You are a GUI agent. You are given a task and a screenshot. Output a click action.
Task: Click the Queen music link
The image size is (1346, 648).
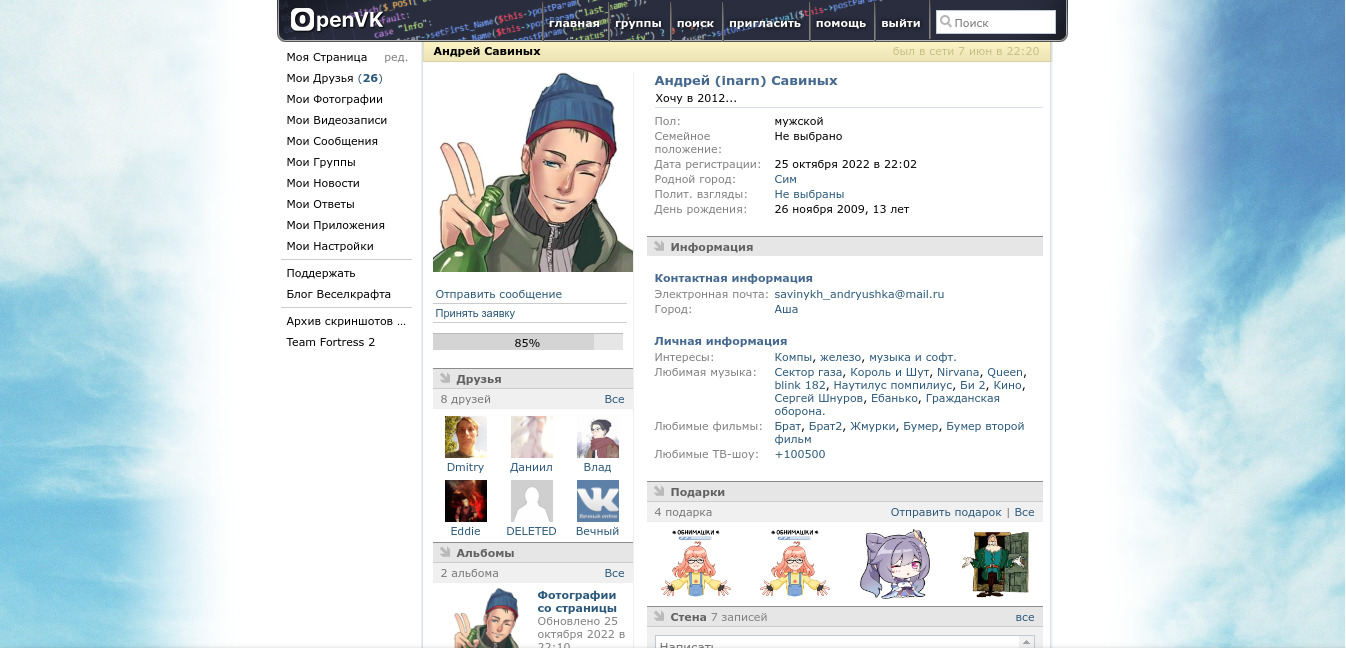(x=1005, y=372)
